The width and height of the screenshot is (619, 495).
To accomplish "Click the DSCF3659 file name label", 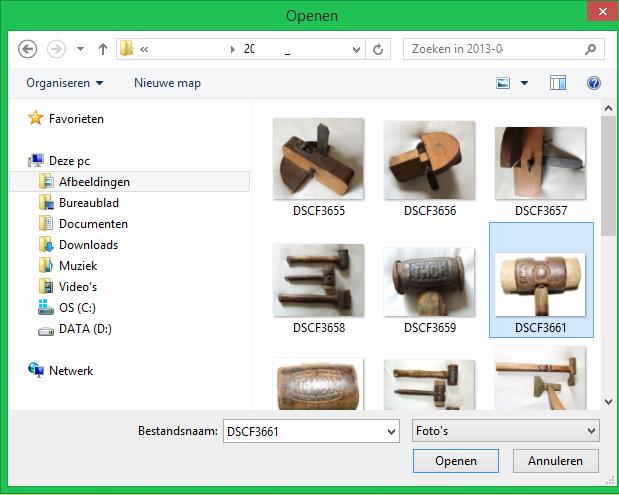I will [x=430, y=328].
